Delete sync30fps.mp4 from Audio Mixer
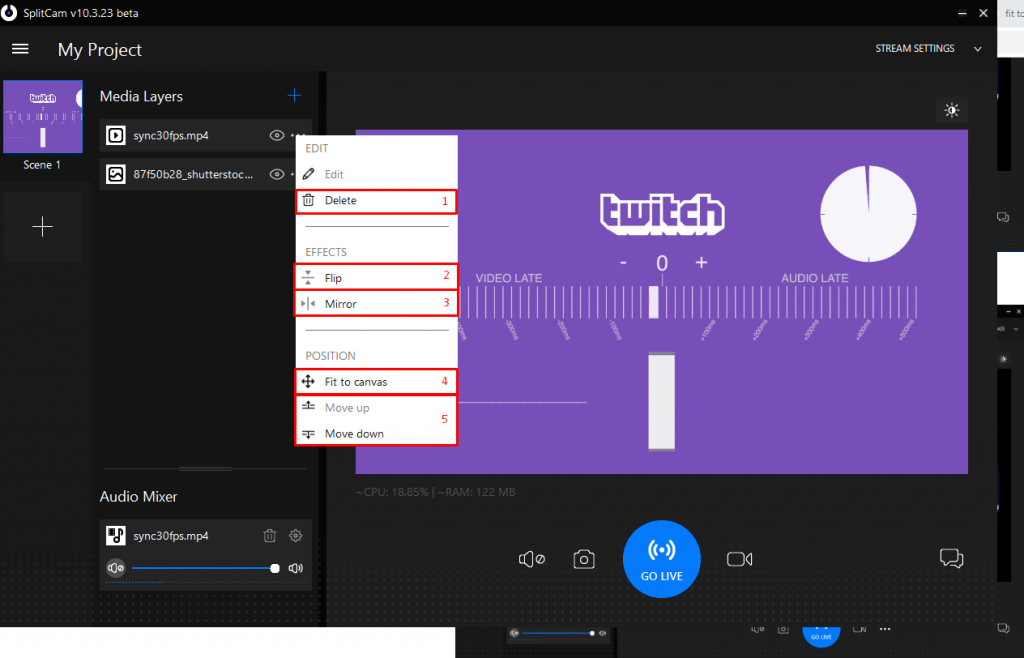This screenshot has width=1024, height=658. [x=270, y=536]
